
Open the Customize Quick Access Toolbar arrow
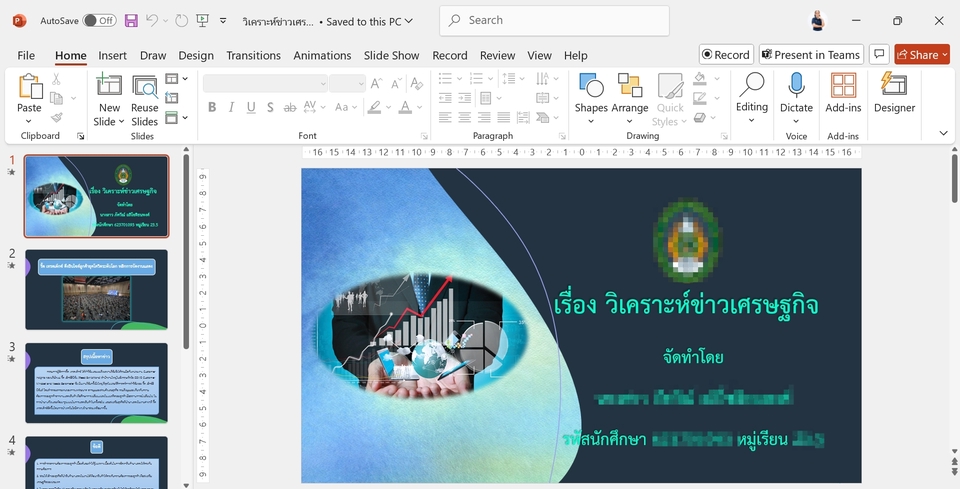(223, 21)
